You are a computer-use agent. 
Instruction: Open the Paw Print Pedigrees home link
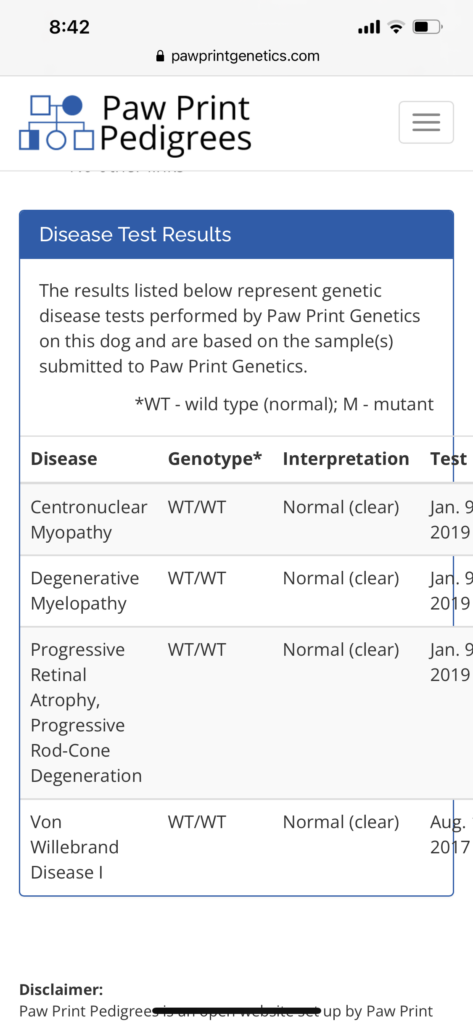(x=135, y=123)
